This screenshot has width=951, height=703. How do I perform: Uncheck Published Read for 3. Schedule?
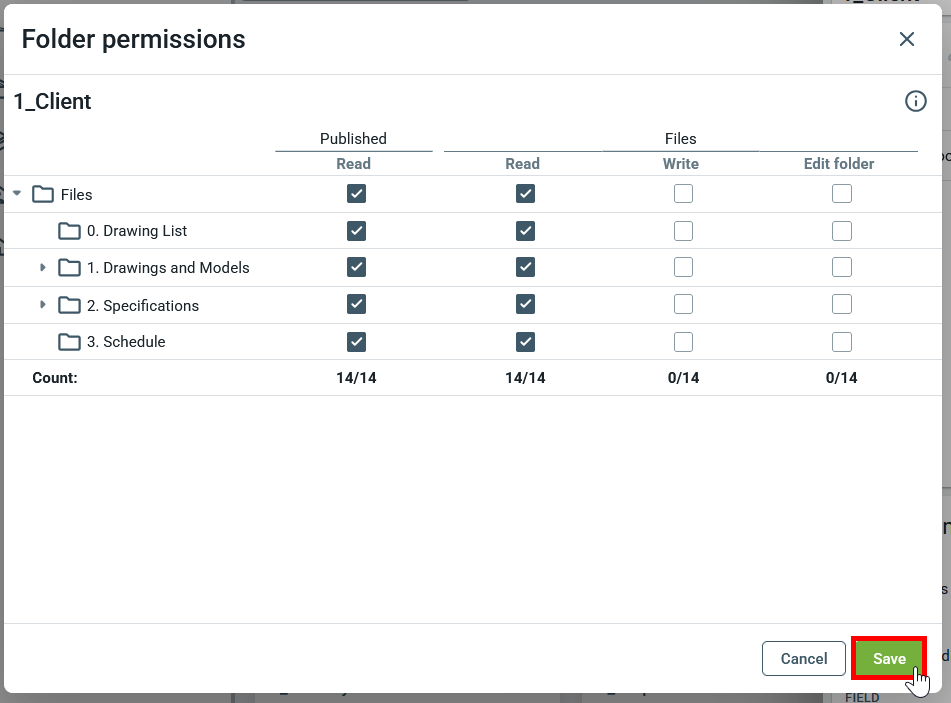coord(356,342)
